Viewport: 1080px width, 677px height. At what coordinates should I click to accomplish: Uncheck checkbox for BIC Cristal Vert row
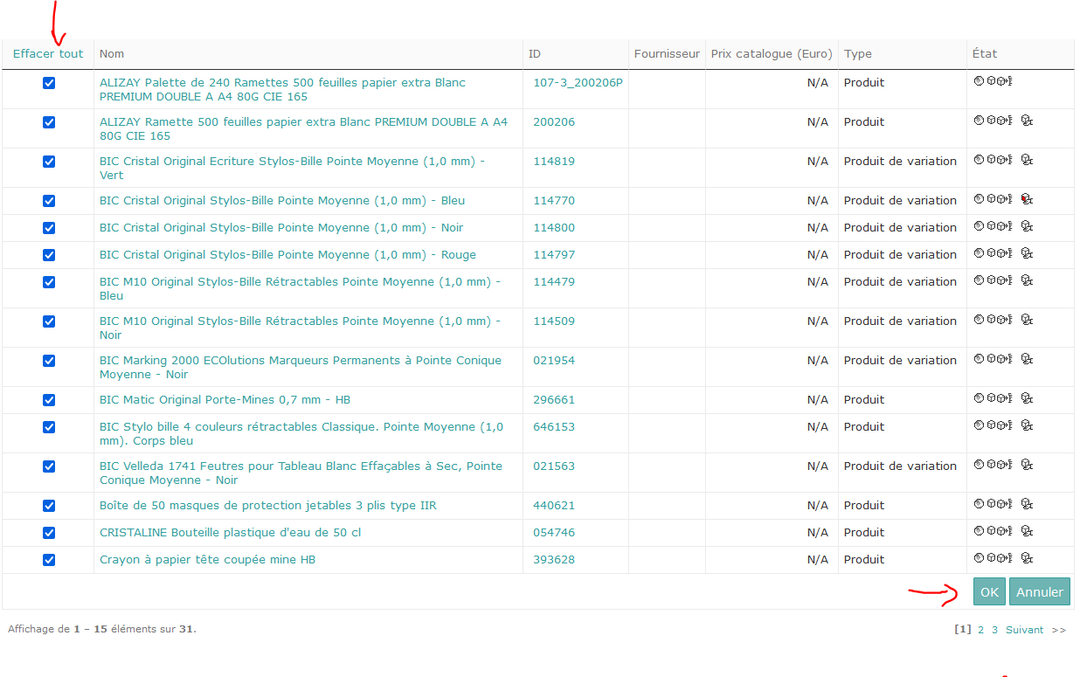click(49, 162)
